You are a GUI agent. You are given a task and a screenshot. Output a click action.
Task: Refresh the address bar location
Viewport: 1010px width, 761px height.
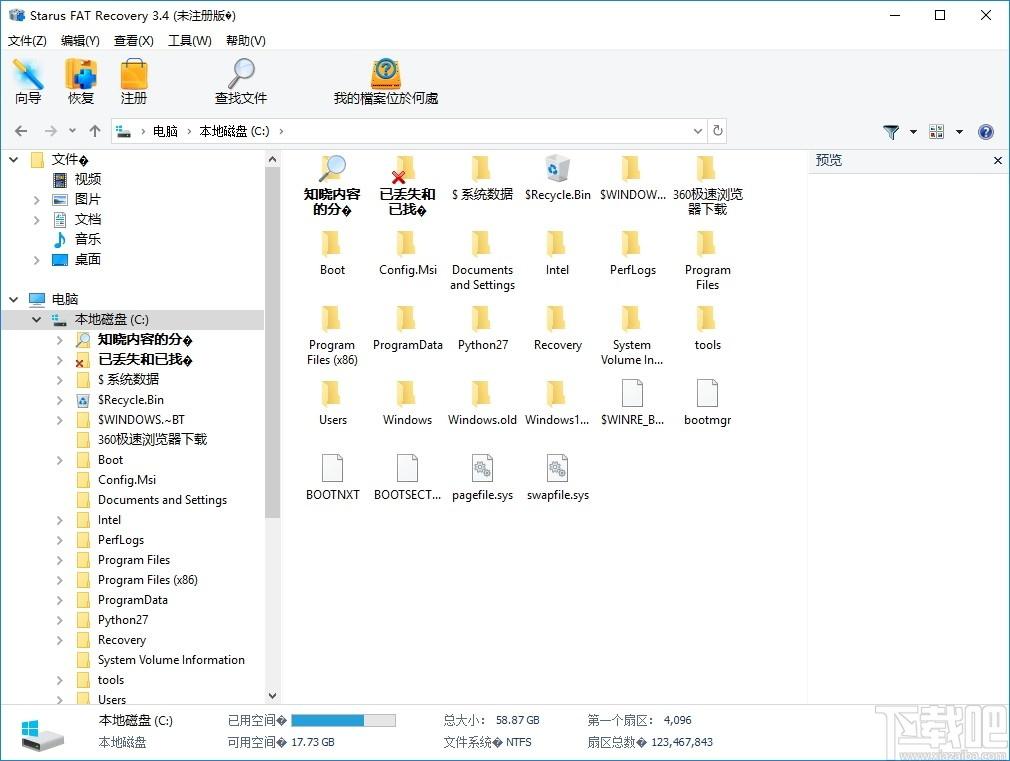(718, 131)
